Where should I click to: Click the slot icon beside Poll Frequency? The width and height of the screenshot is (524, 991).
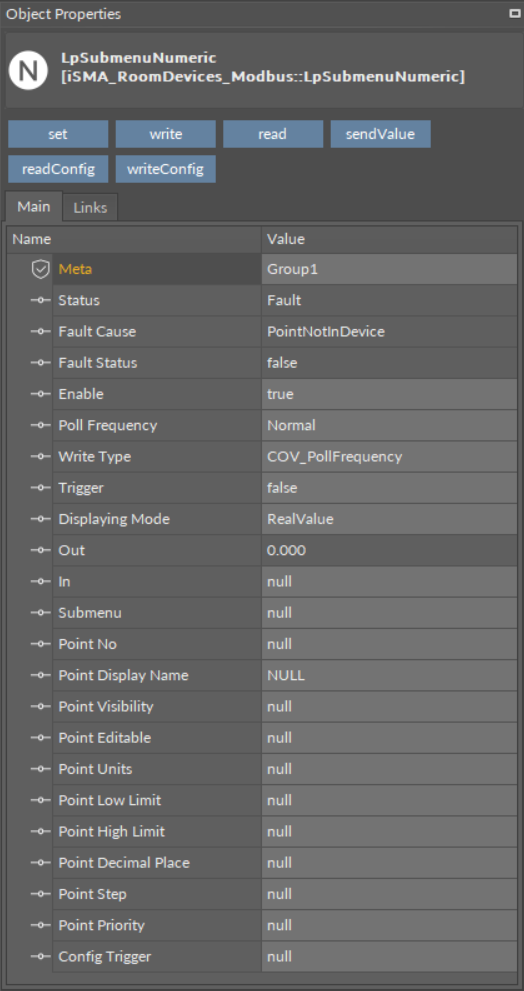[40, 426]
